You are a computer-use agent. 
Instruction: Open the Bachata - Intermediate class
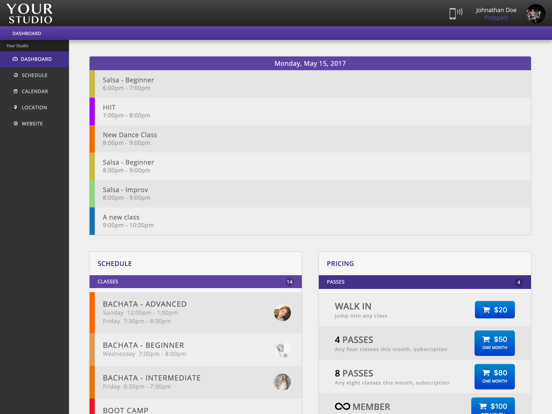pyautogui.click(x=196, y=382)
